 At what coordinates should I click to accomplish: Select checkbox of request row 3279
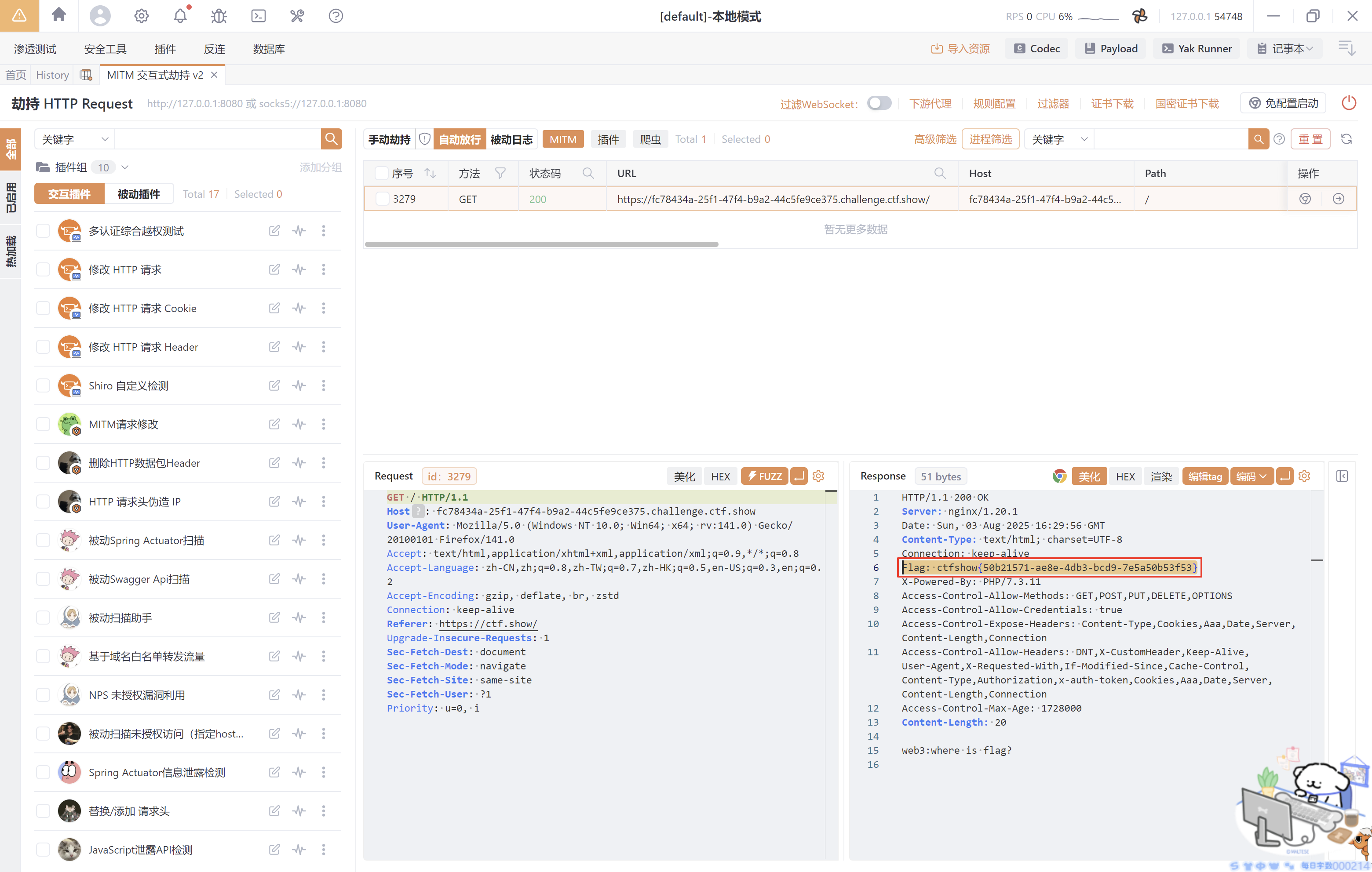382,199
